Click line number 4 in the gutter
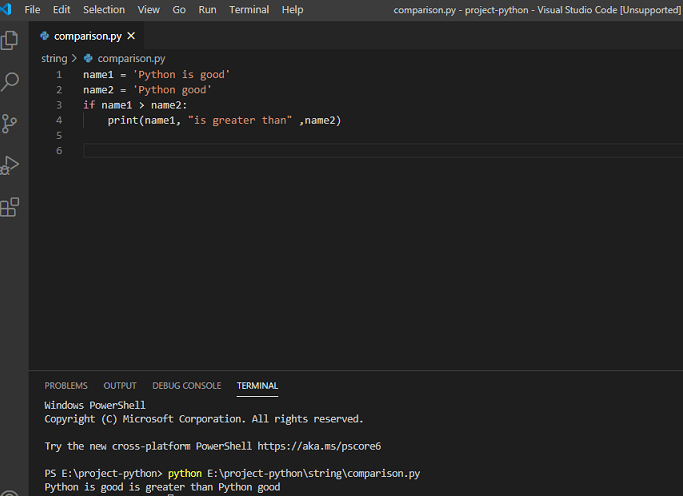Screen dimensions: 683x496 59,120
